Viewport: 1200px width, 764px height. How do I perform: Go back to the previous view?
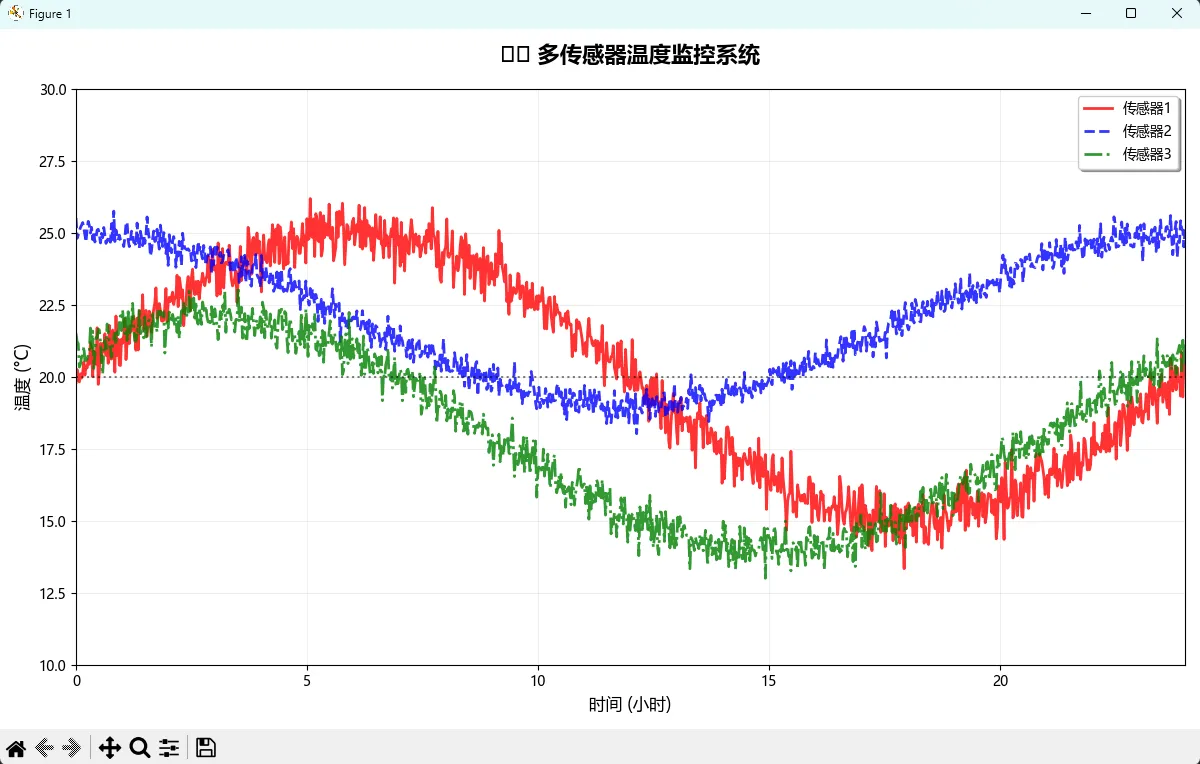point(44,748)
